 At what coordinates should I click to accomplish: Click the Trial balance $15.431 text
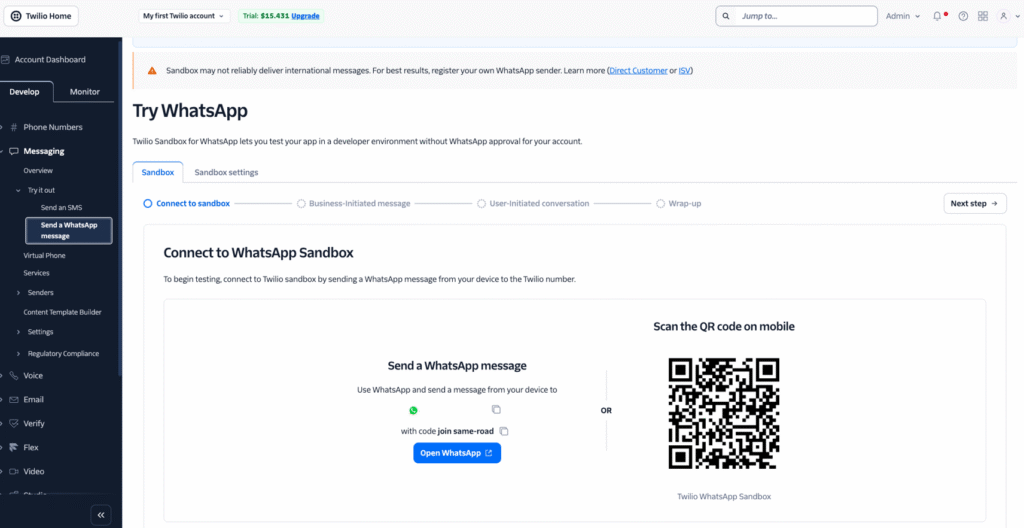point(264,16)
